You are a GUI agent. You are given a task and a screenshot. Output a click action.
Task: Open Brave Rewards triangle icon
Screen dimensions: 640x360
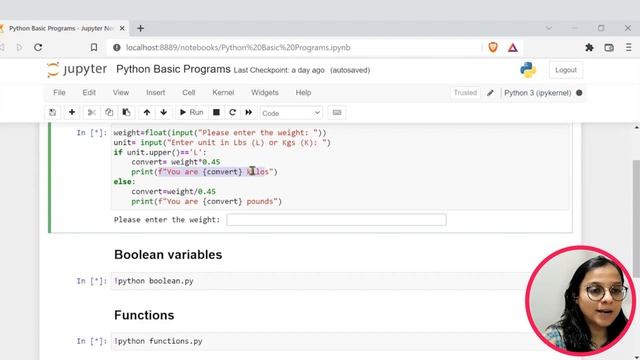click(x=513, y=48)
